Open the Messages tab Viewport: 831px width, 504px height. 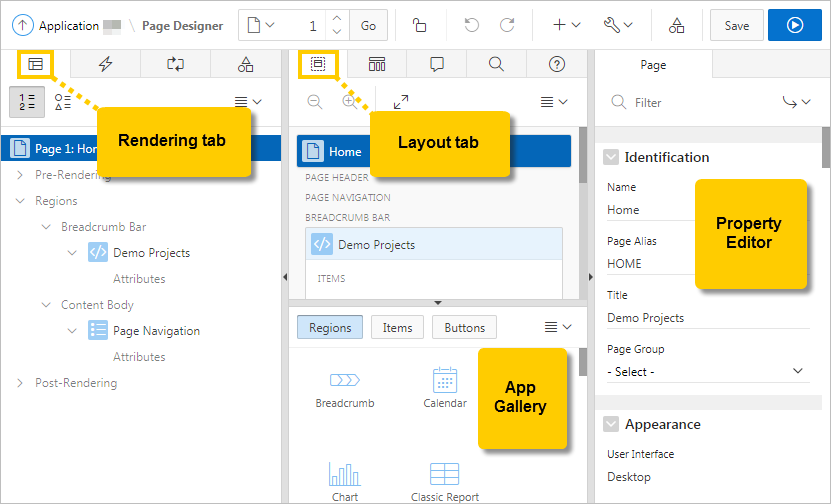(437, 65)
